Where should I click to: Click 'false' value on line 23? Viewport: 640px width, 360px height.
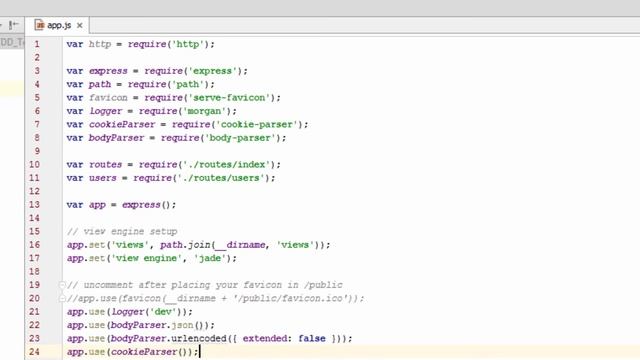click(312, 338)
